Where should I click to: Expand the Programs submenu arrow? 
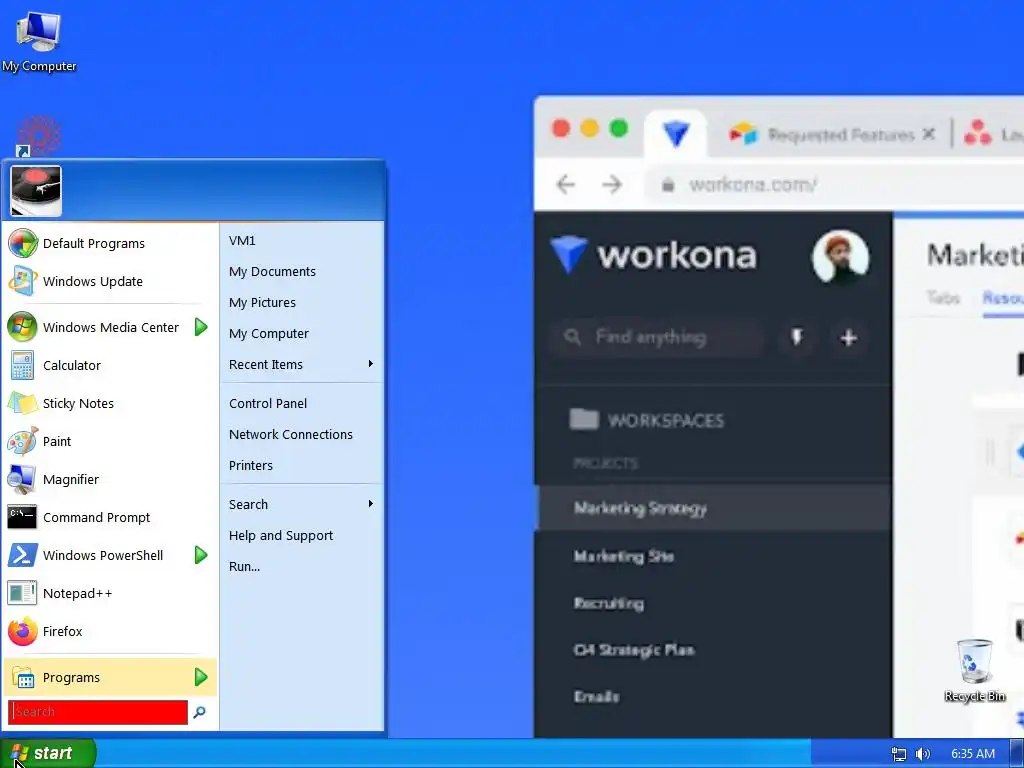coord(201,677)
